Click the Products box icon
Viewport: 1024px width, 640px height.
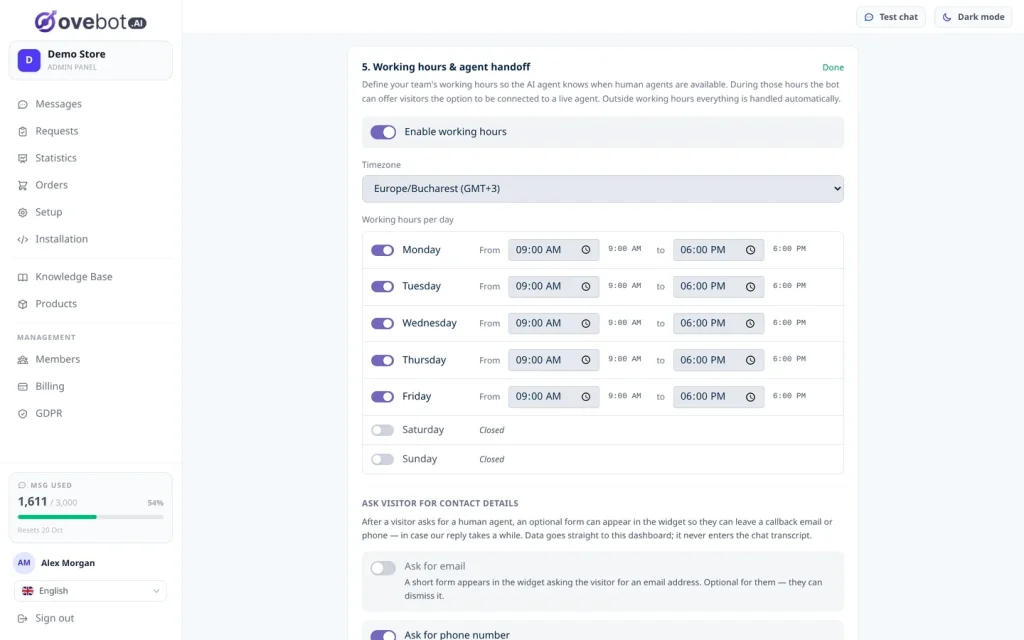tap(23, 304)
